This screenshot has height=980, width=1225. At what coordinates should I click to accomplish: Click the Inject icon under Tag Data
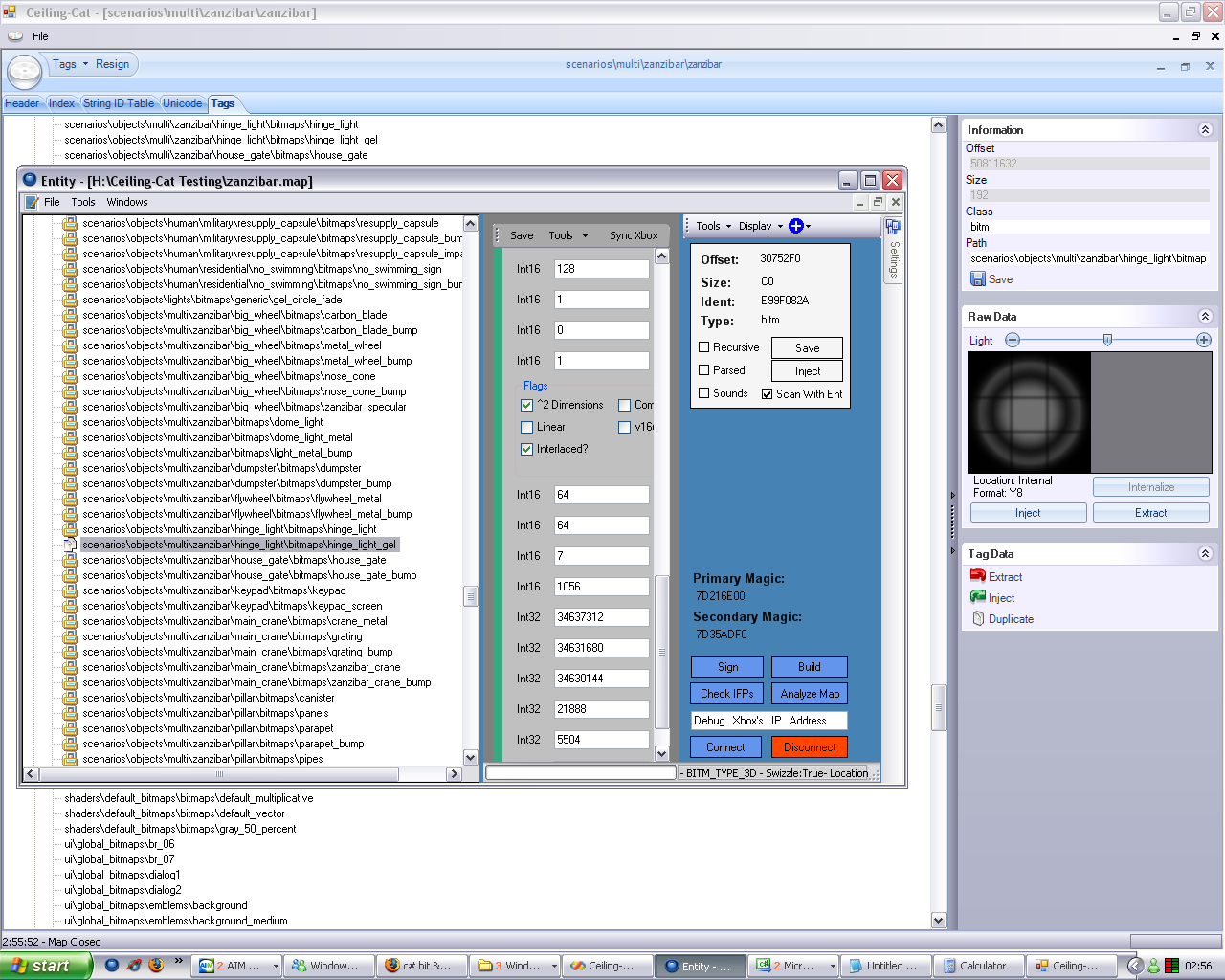[977, 597]
